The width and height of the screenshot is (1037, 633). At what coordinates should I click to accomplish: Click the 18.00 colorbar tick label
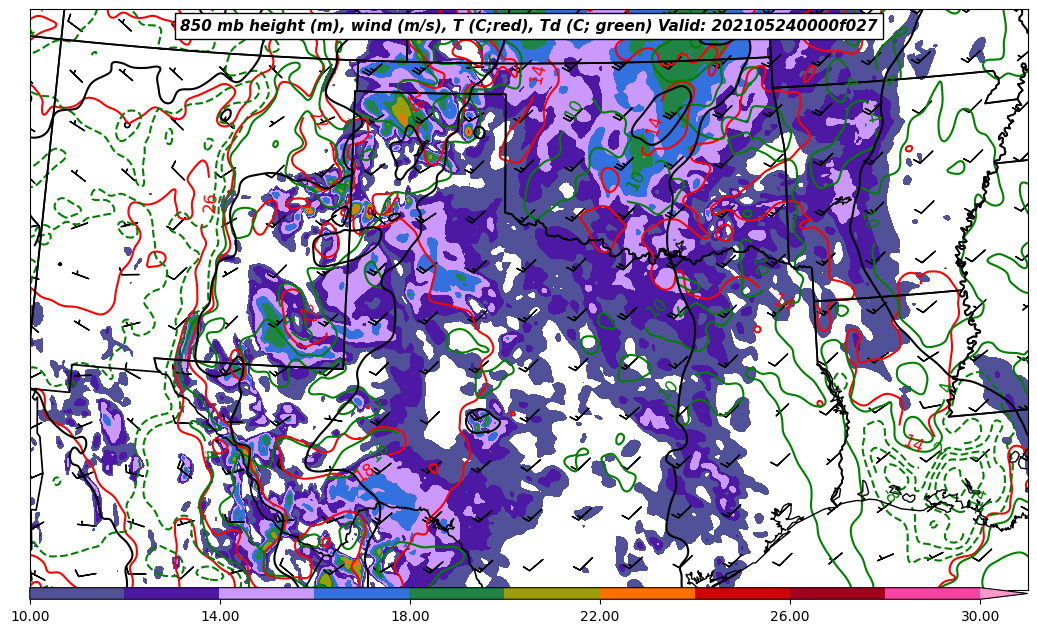[410, 616]
